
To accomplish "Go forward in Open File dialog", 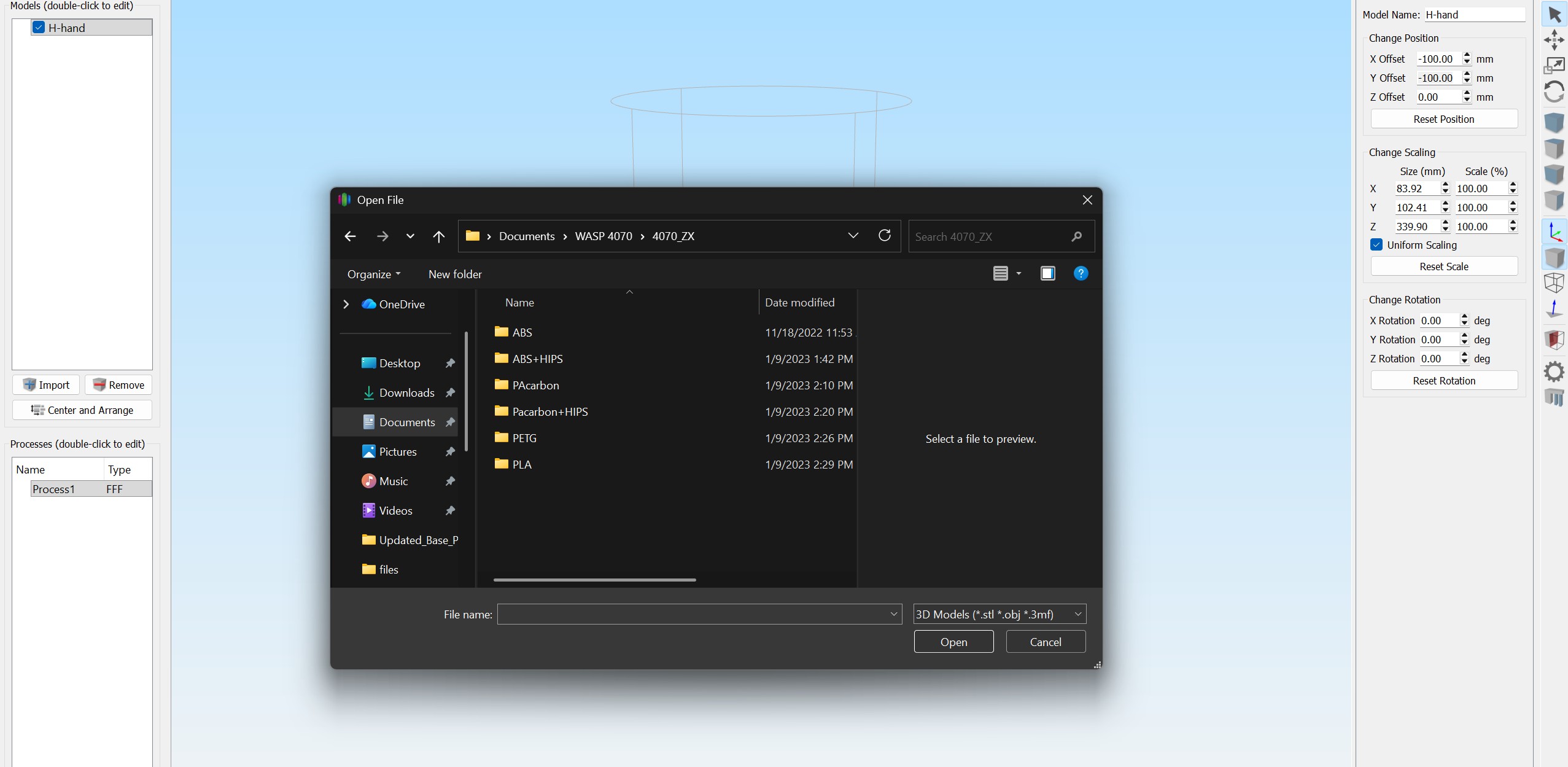I will 382,236.
